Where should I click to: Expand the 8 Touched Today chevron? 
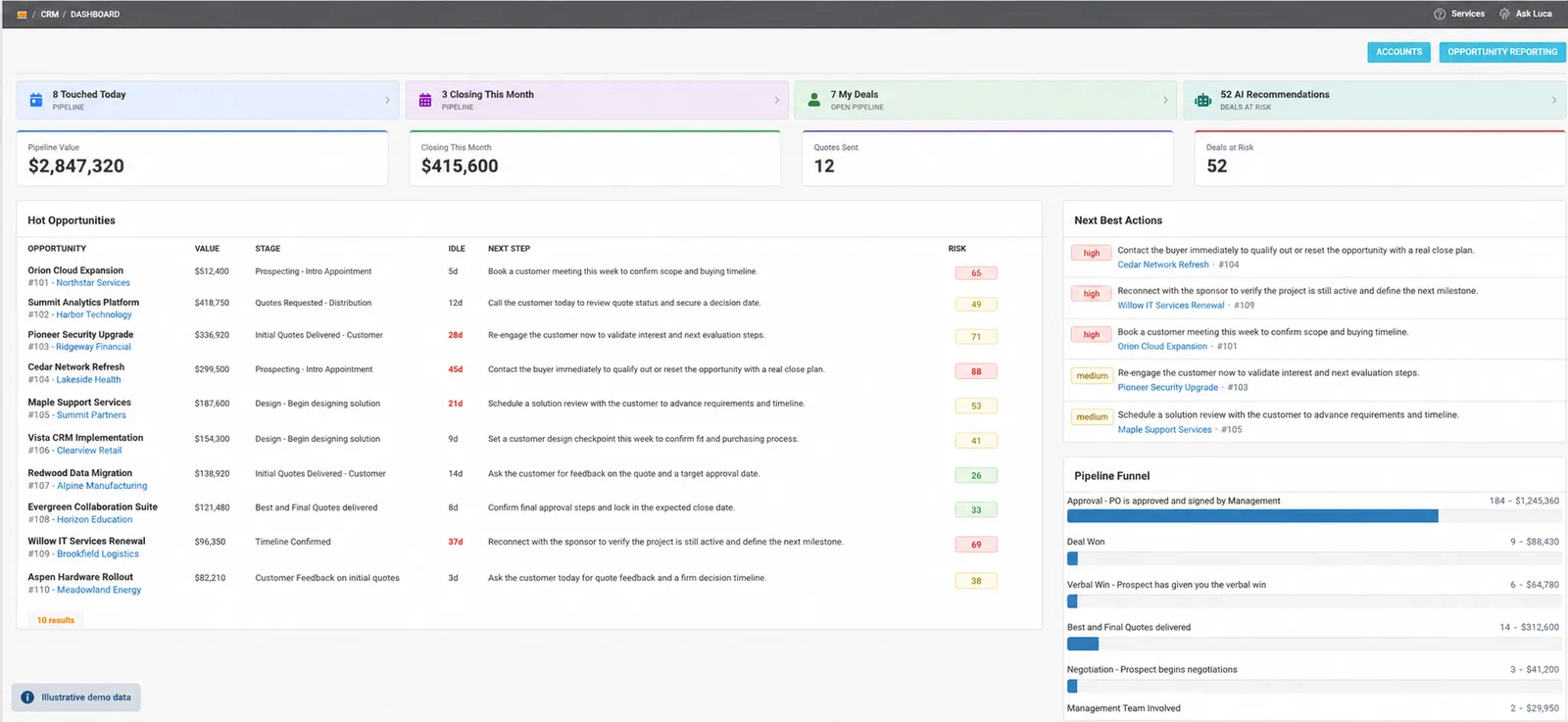[387, 100]
